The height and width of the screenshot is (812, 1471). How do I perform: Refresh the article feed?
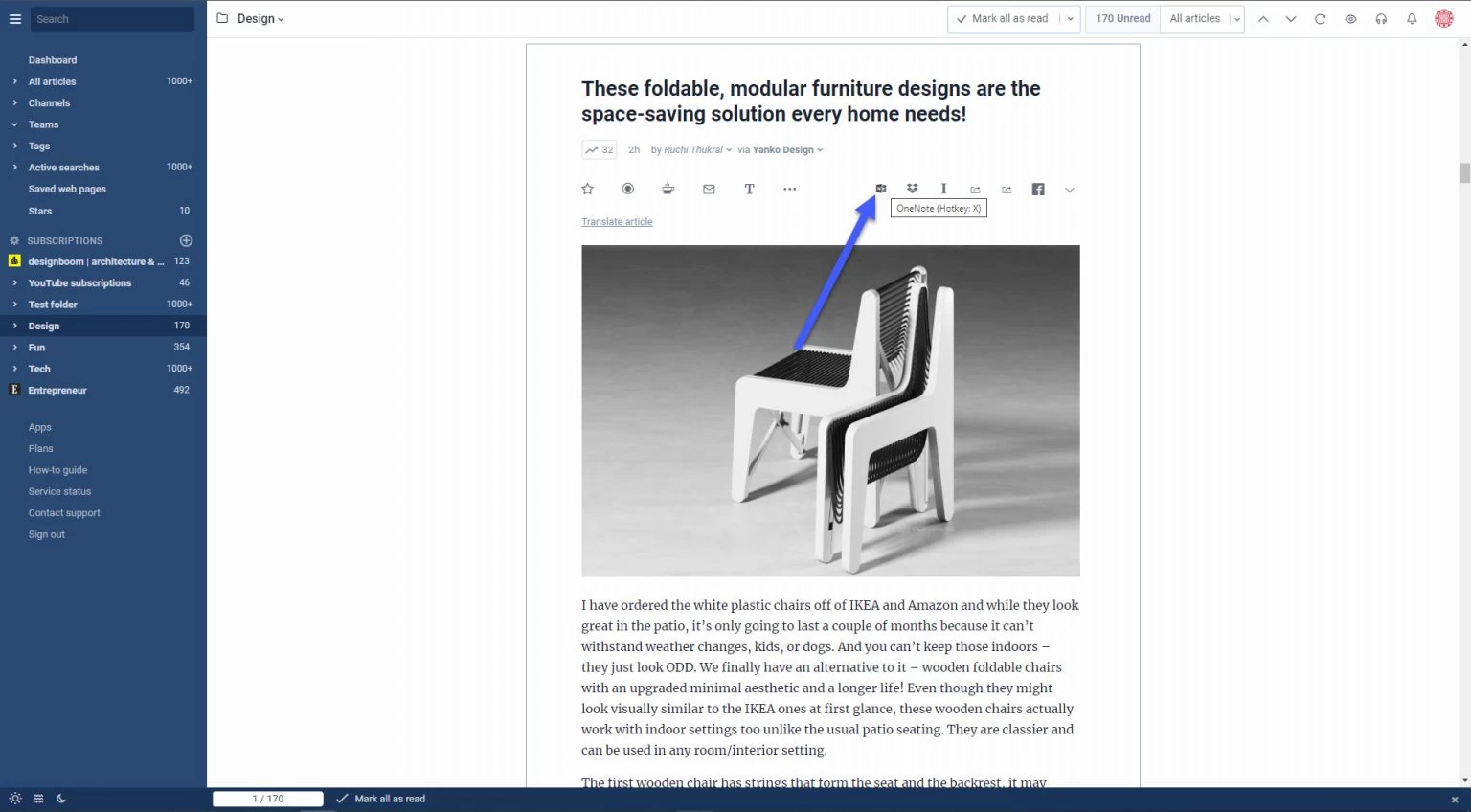tap(1320, 19)
